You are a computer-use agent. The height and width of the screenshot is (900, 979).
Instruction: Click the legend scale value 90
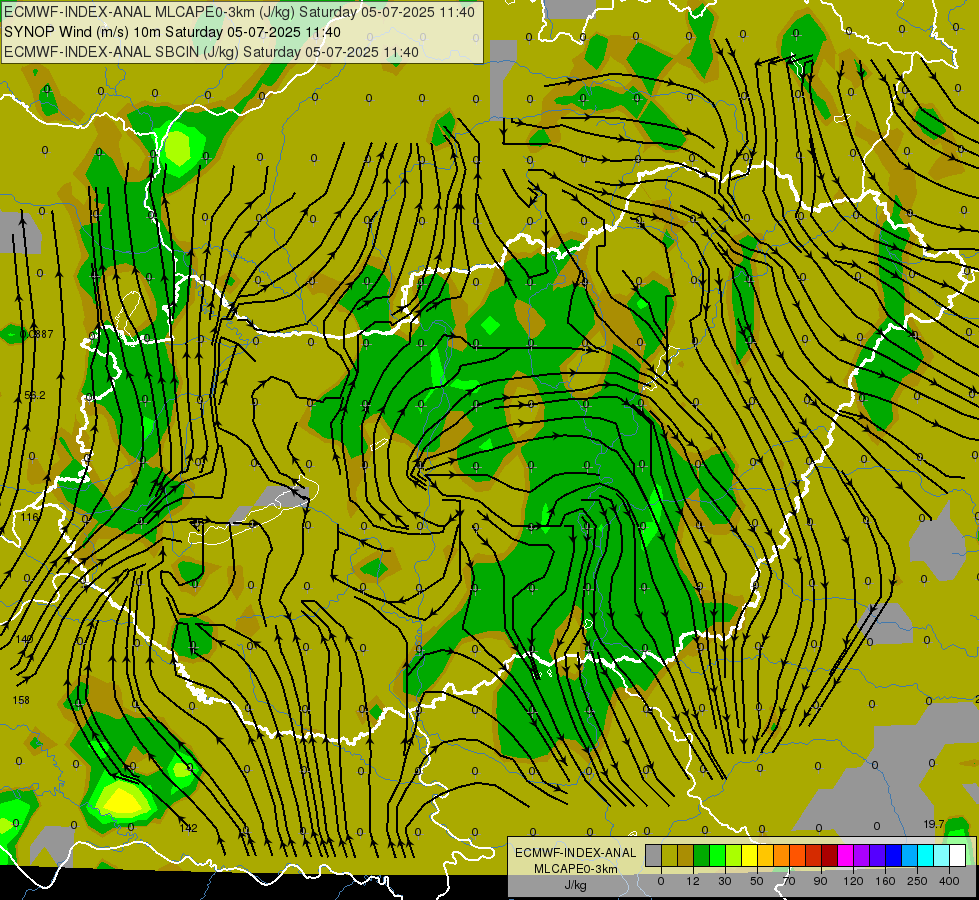tap(820, 881)
